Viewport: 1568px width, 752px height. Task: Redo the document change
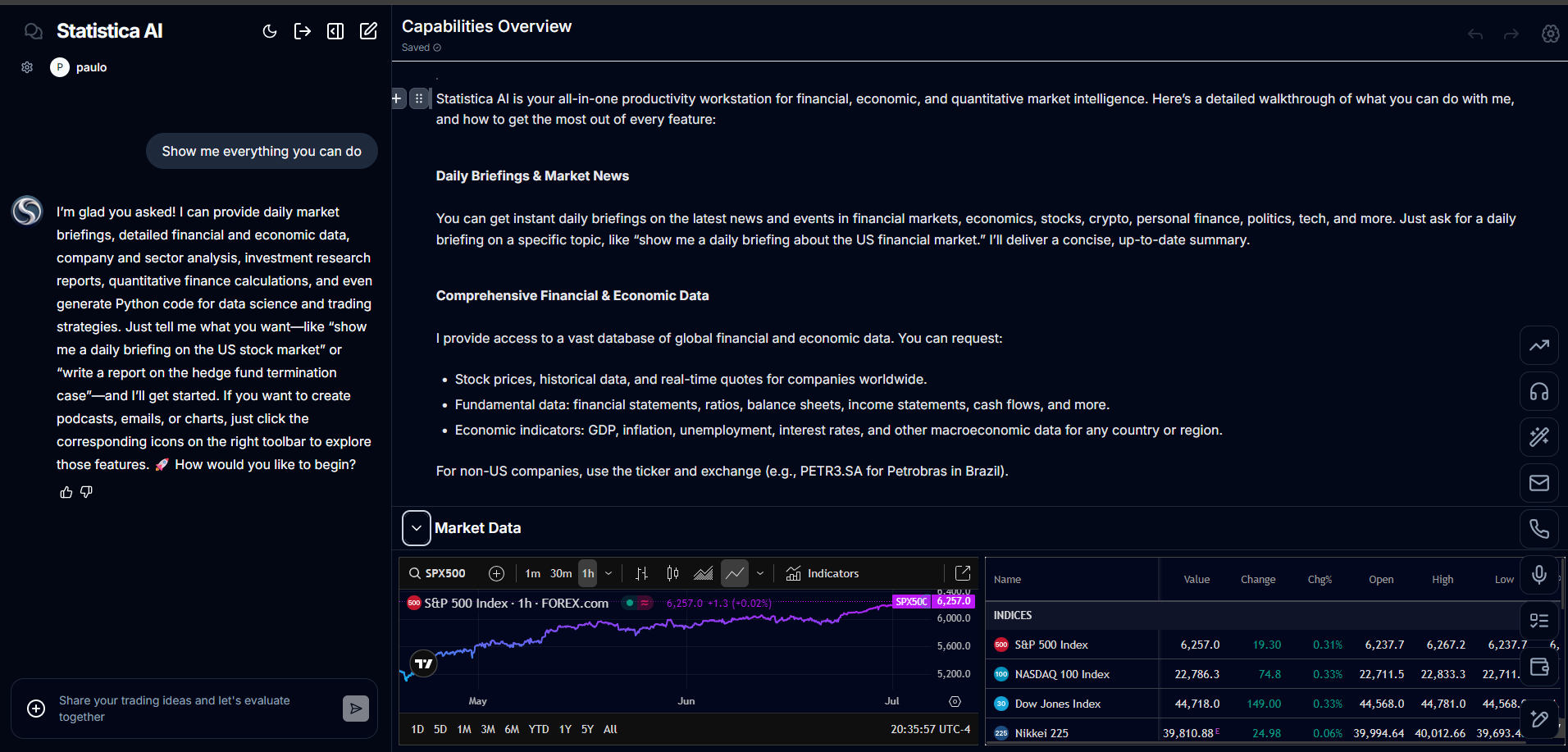(1511, 34)
